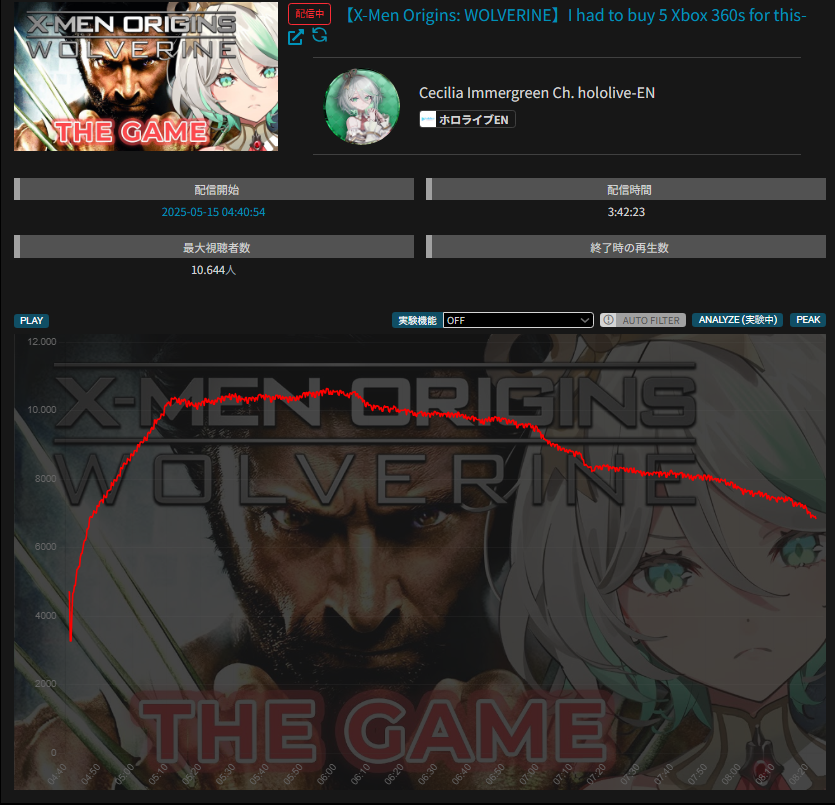Click the 12.000 y-axis label

[42, 341]
